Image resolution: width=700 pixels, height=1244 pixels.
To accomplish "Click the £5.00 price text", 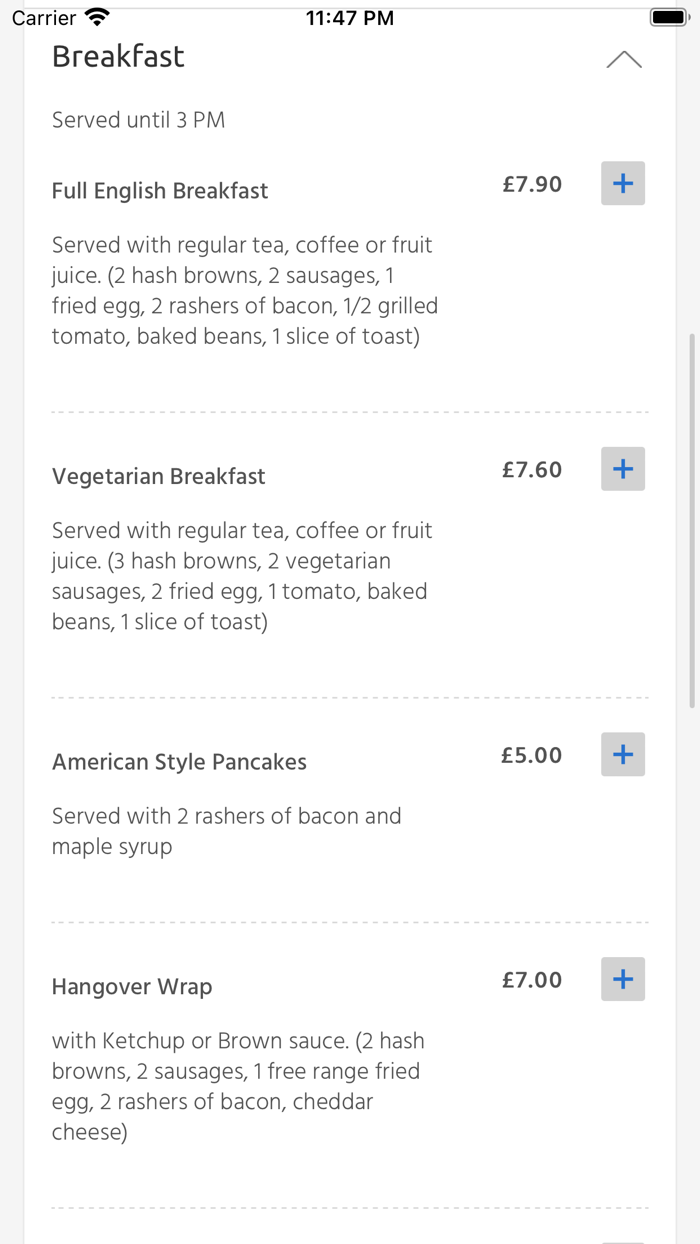I will tap(531, 755).
